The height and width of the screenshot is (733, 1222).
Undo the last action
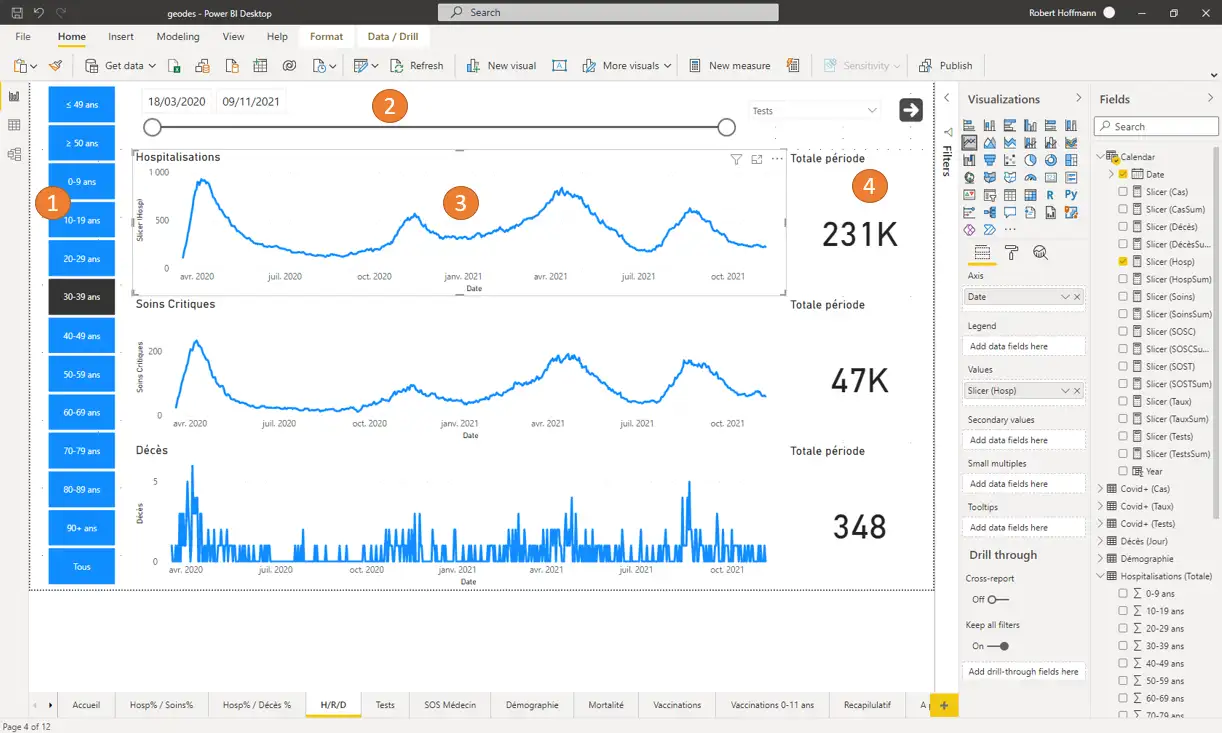[x=39, y=13]
